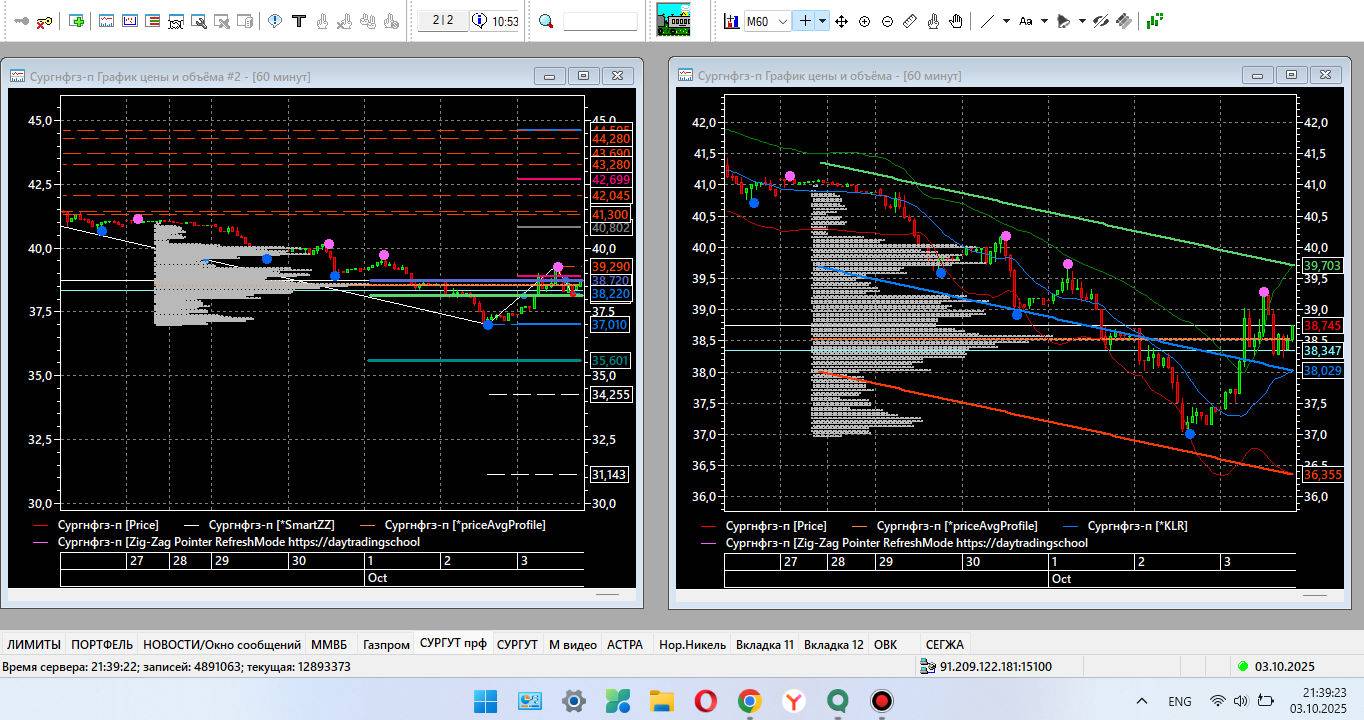Expand the Aa text tool dropdown arrow

1044,21
